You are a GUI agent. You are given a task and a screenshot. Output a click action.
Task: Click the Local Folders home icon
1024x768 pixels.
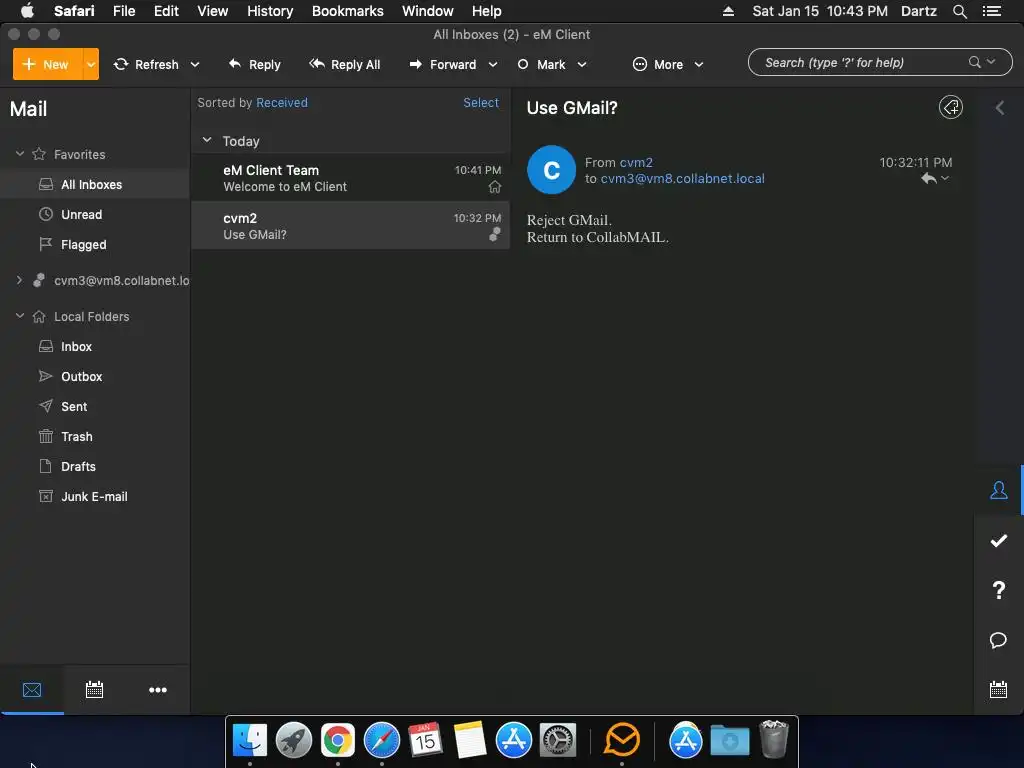click(x=39, y=316)
